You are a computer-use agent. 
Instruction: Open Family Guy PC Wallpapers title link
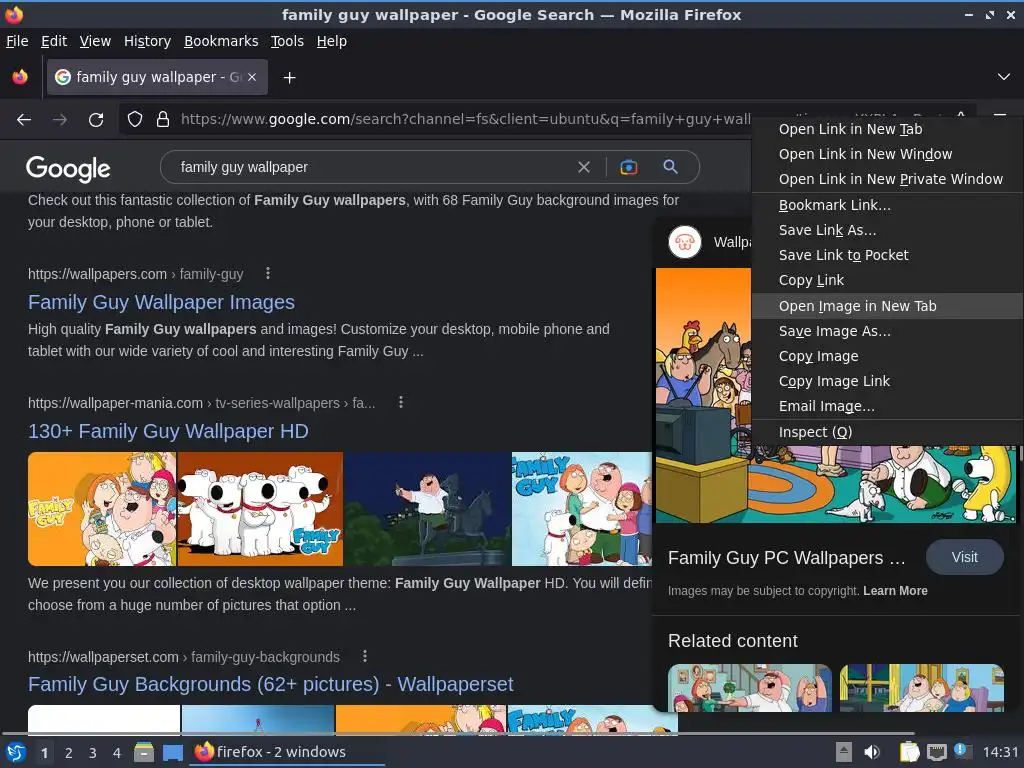(x=787, y=558)
